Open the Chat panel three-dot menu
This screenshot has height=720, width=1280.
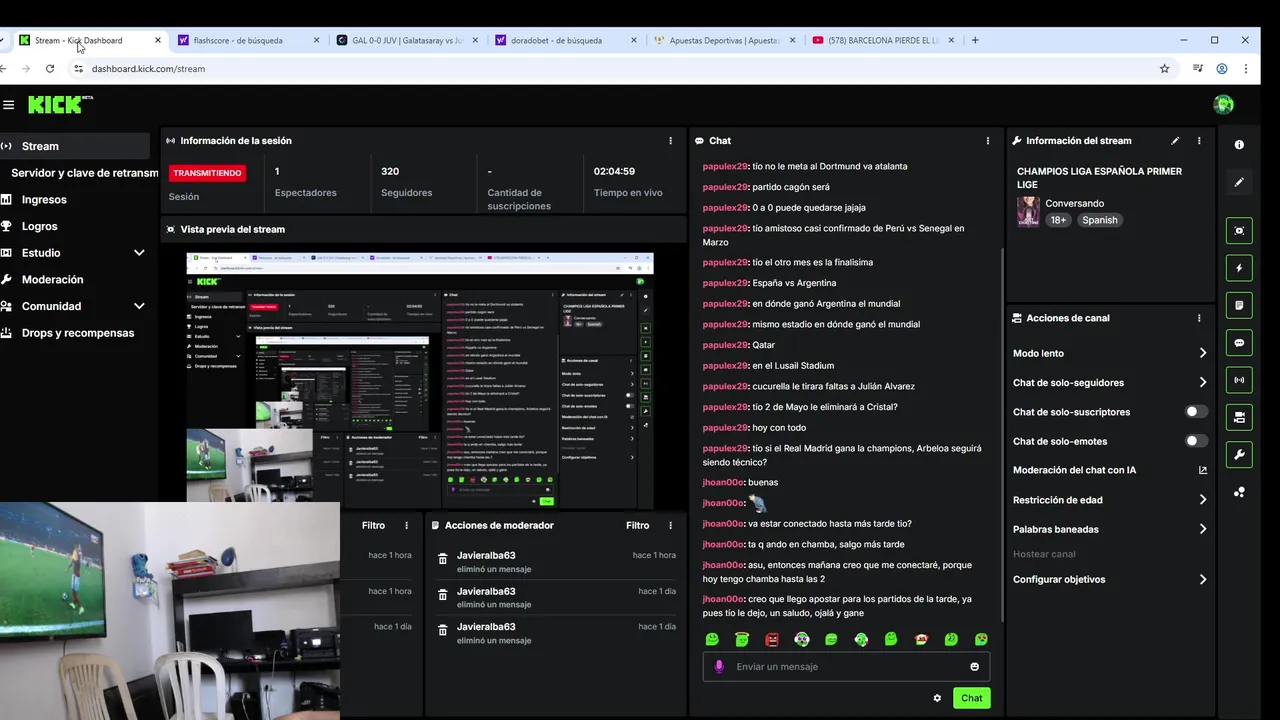pyautogui.click(x=987, y=141)
